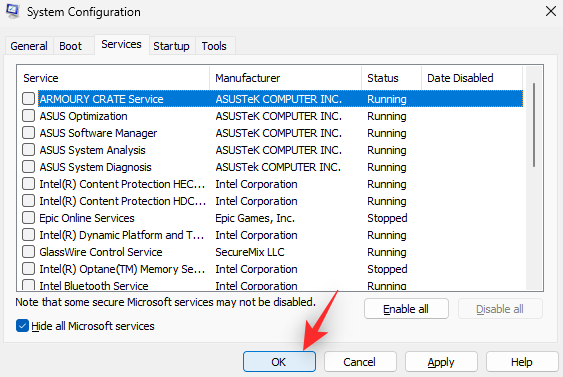Click the note about secure Microsoft services

tap(166, 302)
